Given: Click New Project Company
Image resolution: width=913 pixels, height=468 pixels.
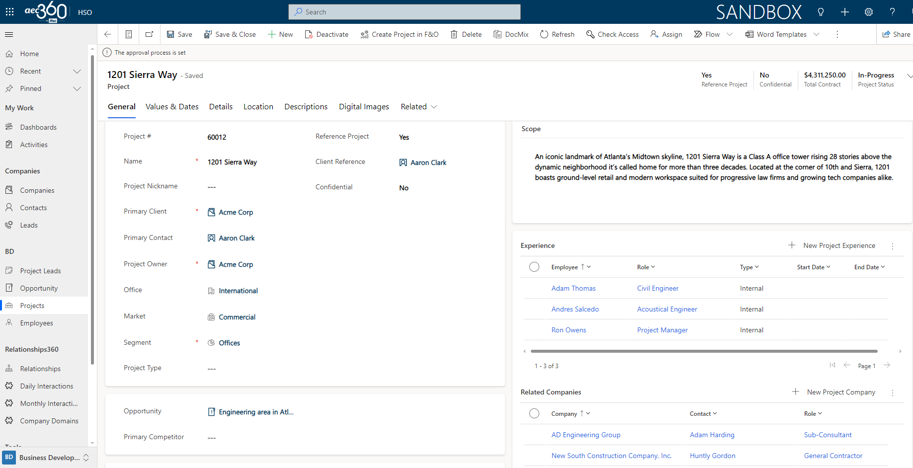Looking at the screenshot, I should coord(833,392).
